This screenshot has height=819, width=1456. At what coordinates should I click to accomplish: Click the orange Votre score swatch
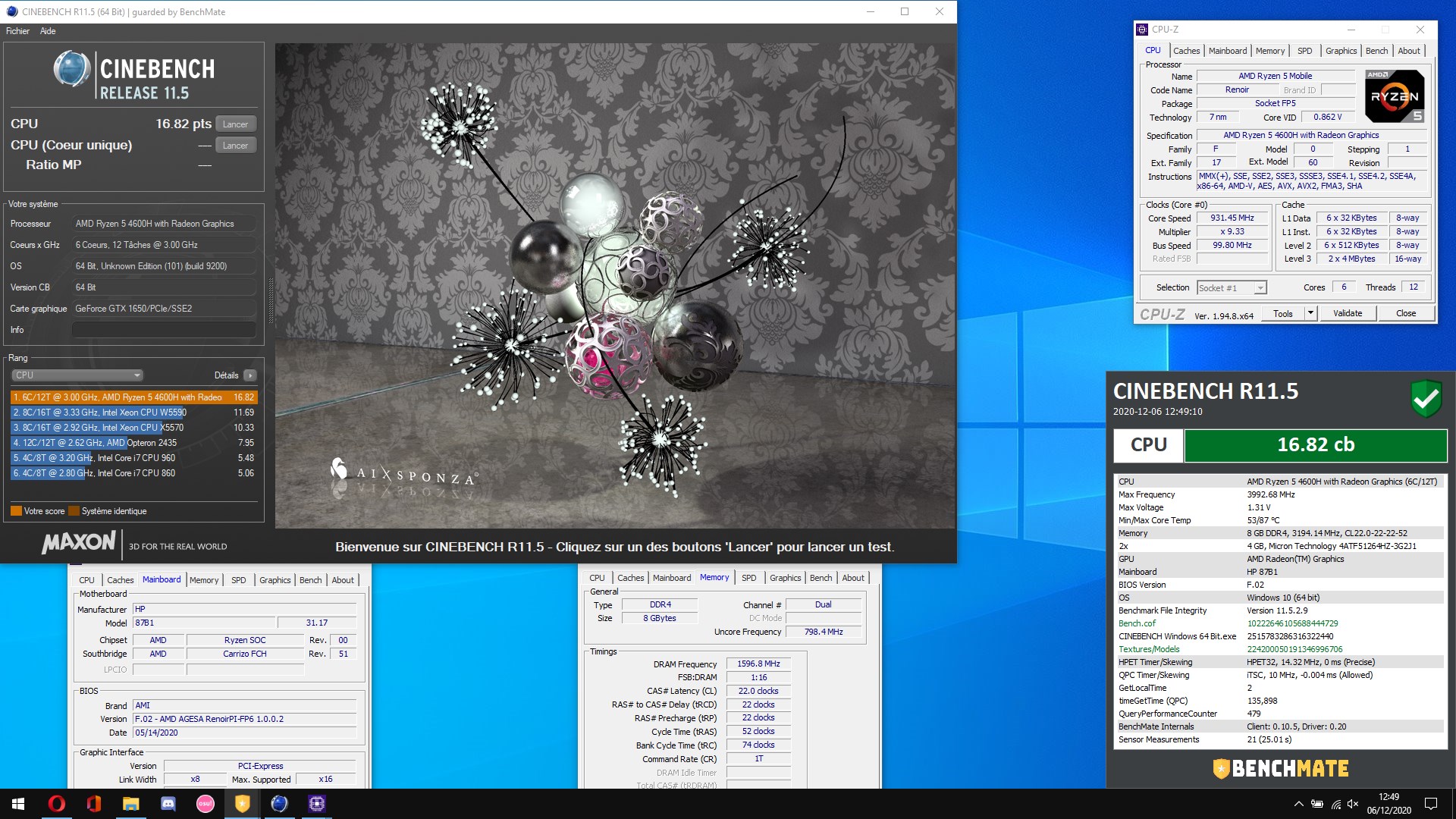point(16,511)
